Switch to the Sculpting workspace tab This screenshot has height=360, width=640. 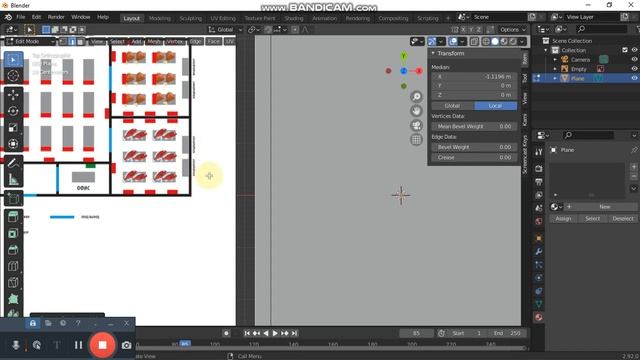191,18
